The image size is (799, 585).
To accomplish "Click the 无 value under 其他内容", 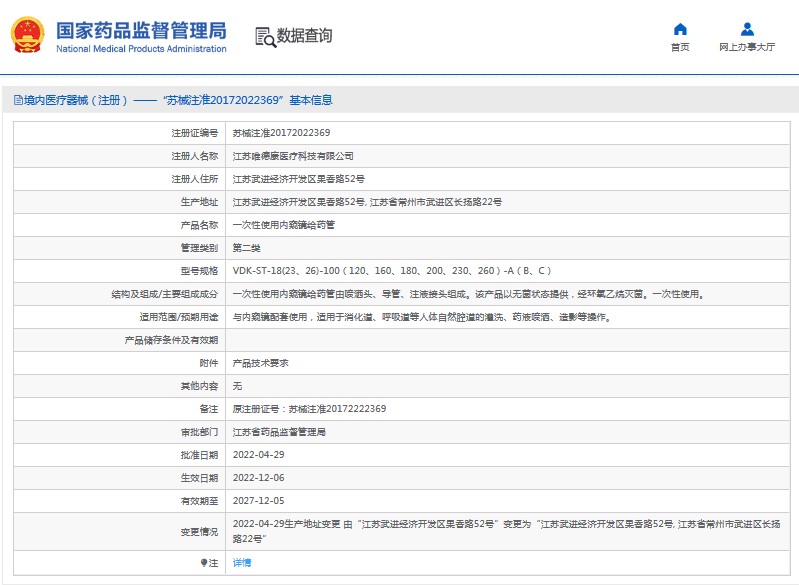I will 237,386.
